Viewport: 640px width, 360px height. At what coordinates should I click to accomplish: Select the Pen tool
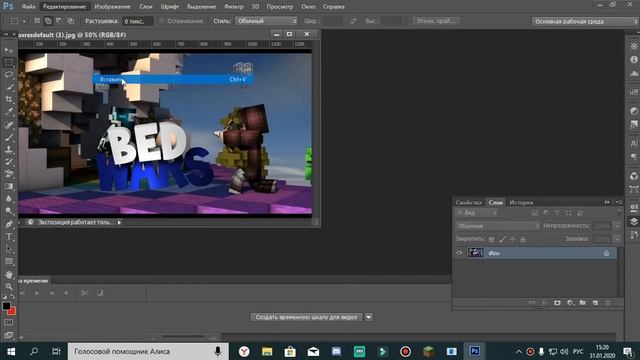pyautogui.click(x=9, y=224)
